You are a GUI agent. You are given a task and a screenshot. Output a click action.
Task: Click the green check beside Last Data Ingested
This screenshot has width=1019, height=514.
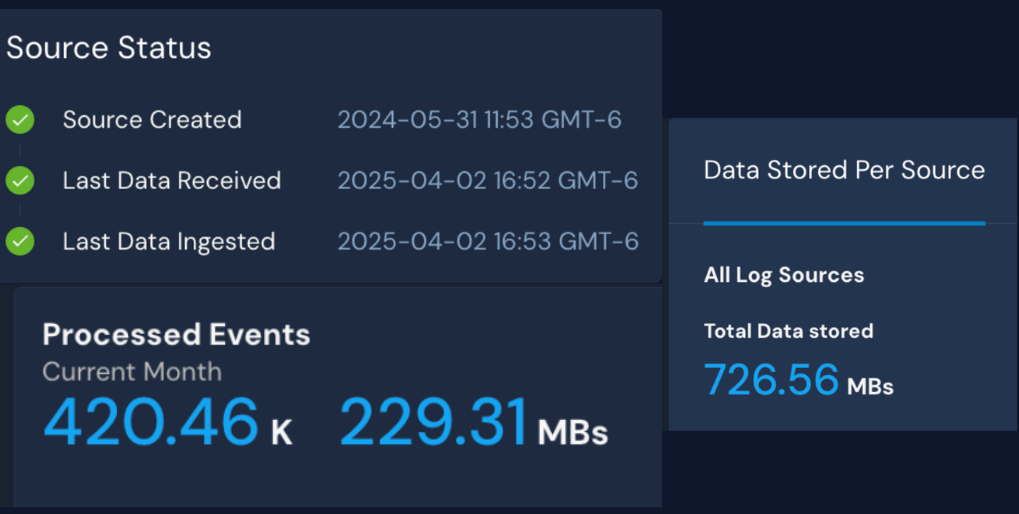(x=20, y=242)
